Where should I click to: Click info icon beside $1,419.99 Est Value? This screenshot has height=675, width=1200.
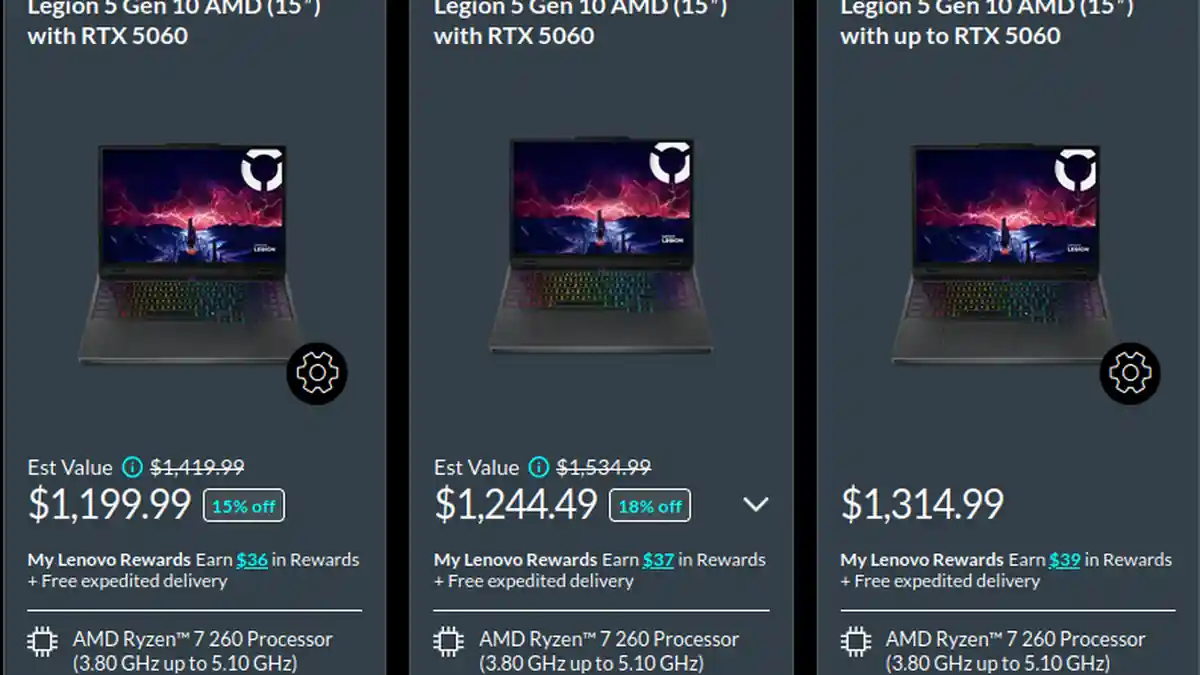click(132, 467)
